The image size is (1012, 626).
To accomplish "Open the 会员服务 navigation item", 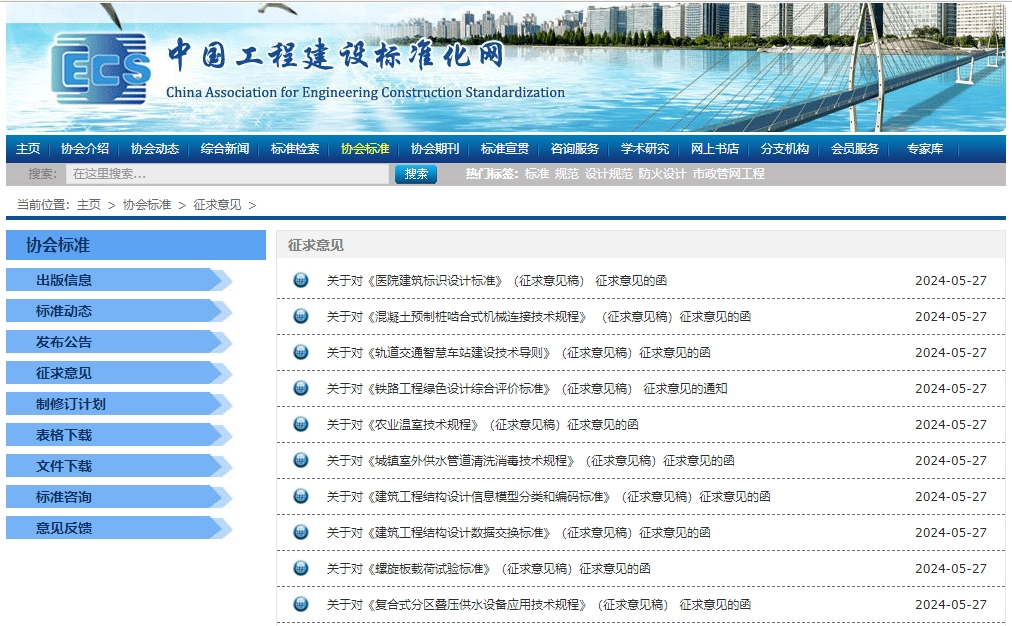I will (x=855, y=149).
